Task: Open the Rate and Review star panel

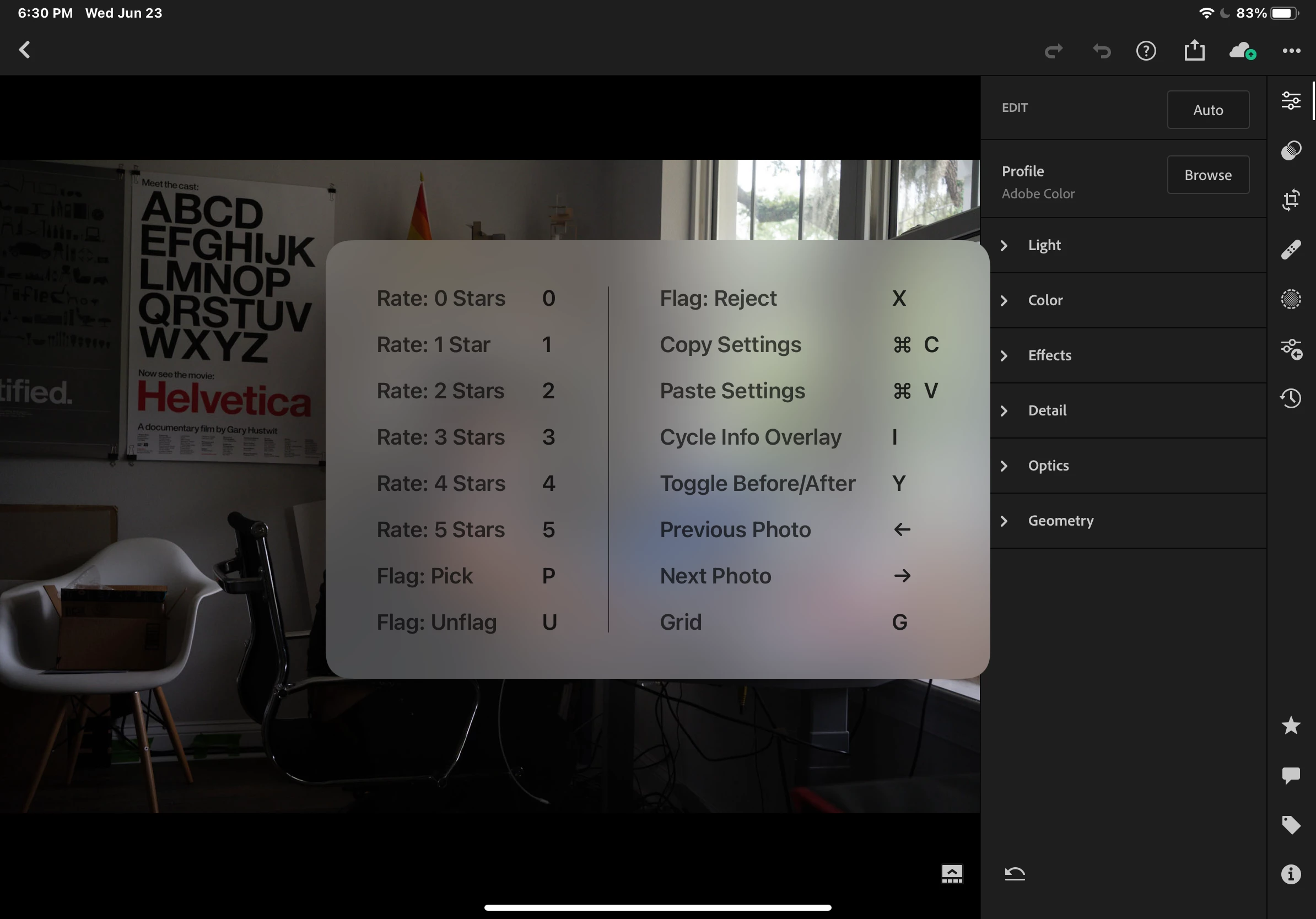Action: (1291, 726)
